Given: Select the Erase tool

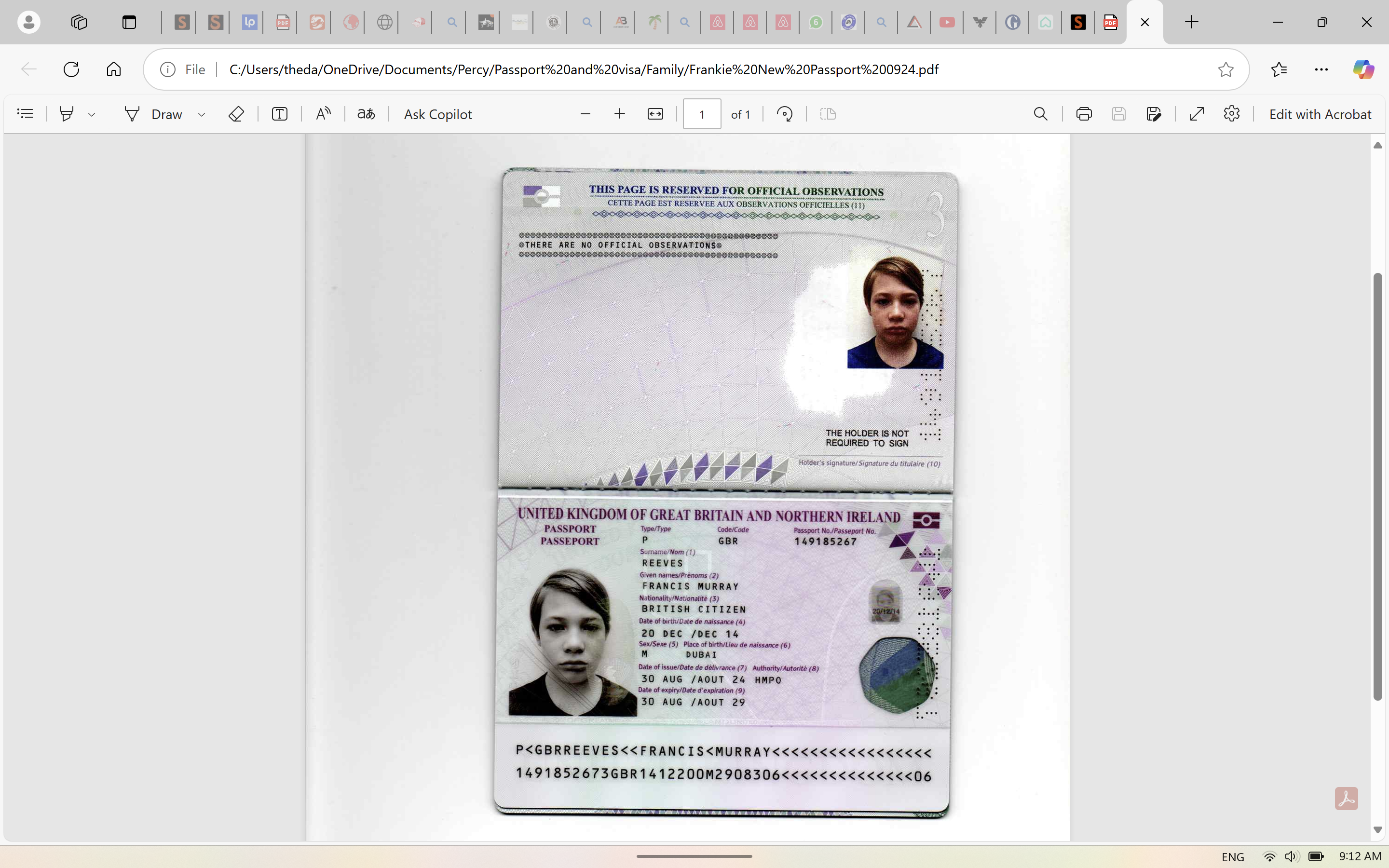Looking at the screenshot, I should (x=236, y=114).
